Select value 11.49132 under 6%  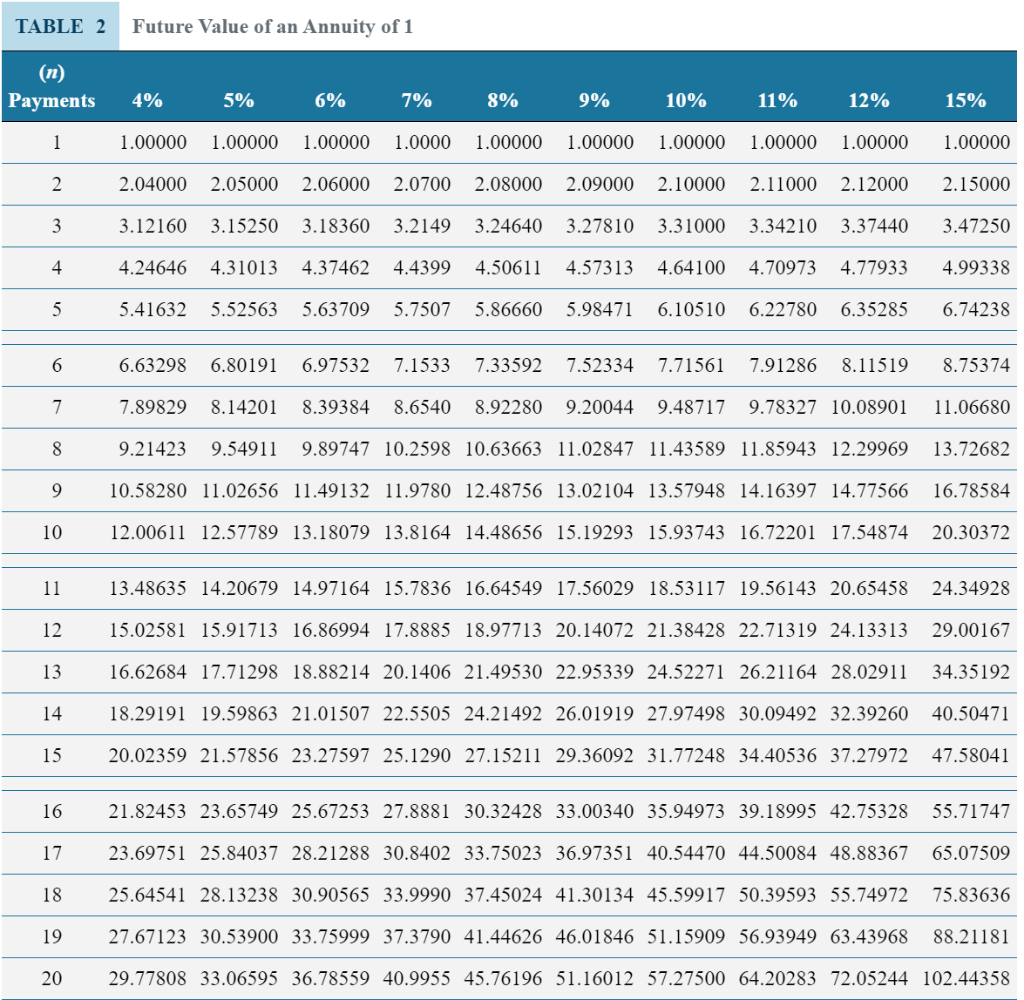330,490
